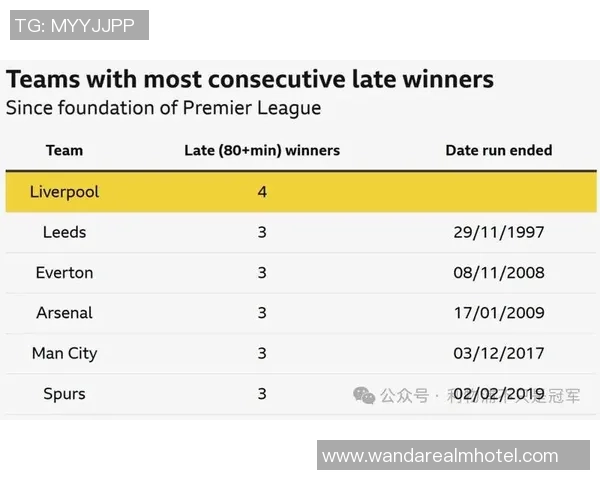
Task: Select the Team column header
Action: [64, 151]
